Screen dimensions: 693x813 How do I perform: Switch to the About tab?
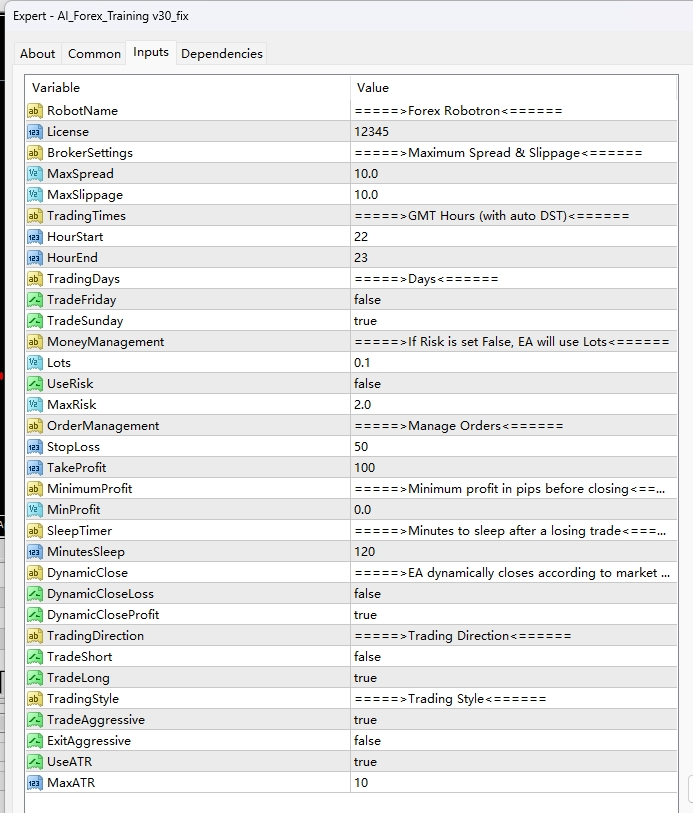(38, 54)
